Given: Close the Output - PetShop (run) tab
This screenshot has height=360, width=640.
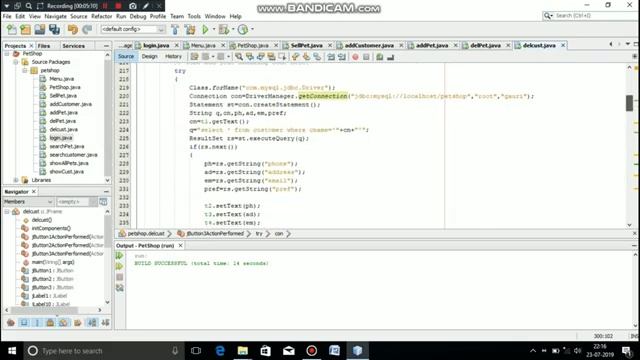Looking at the screenshot, I should pyautogui.click(x=180, y=245).
